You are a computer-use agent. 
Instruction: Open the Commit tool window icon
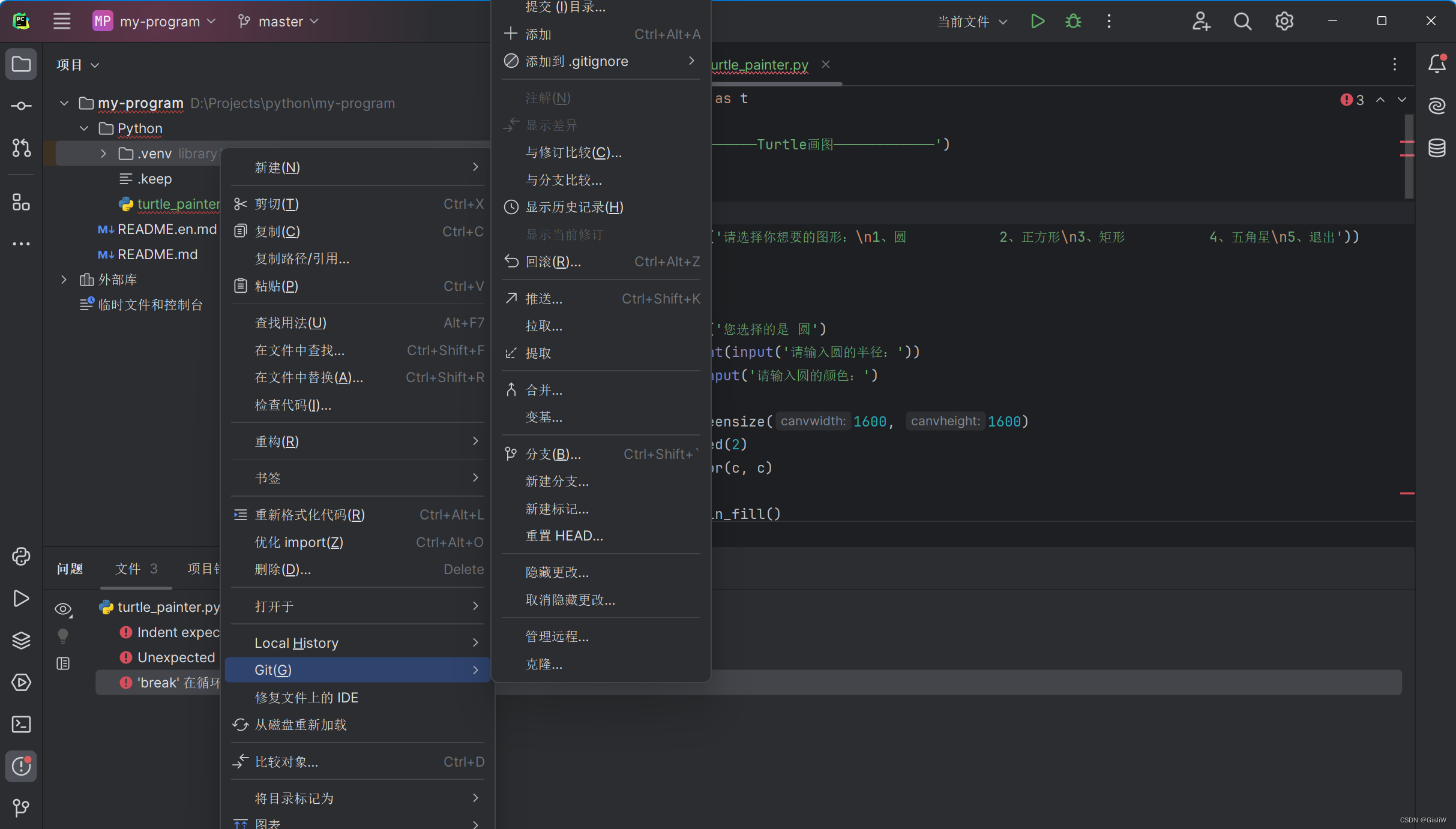21,106
